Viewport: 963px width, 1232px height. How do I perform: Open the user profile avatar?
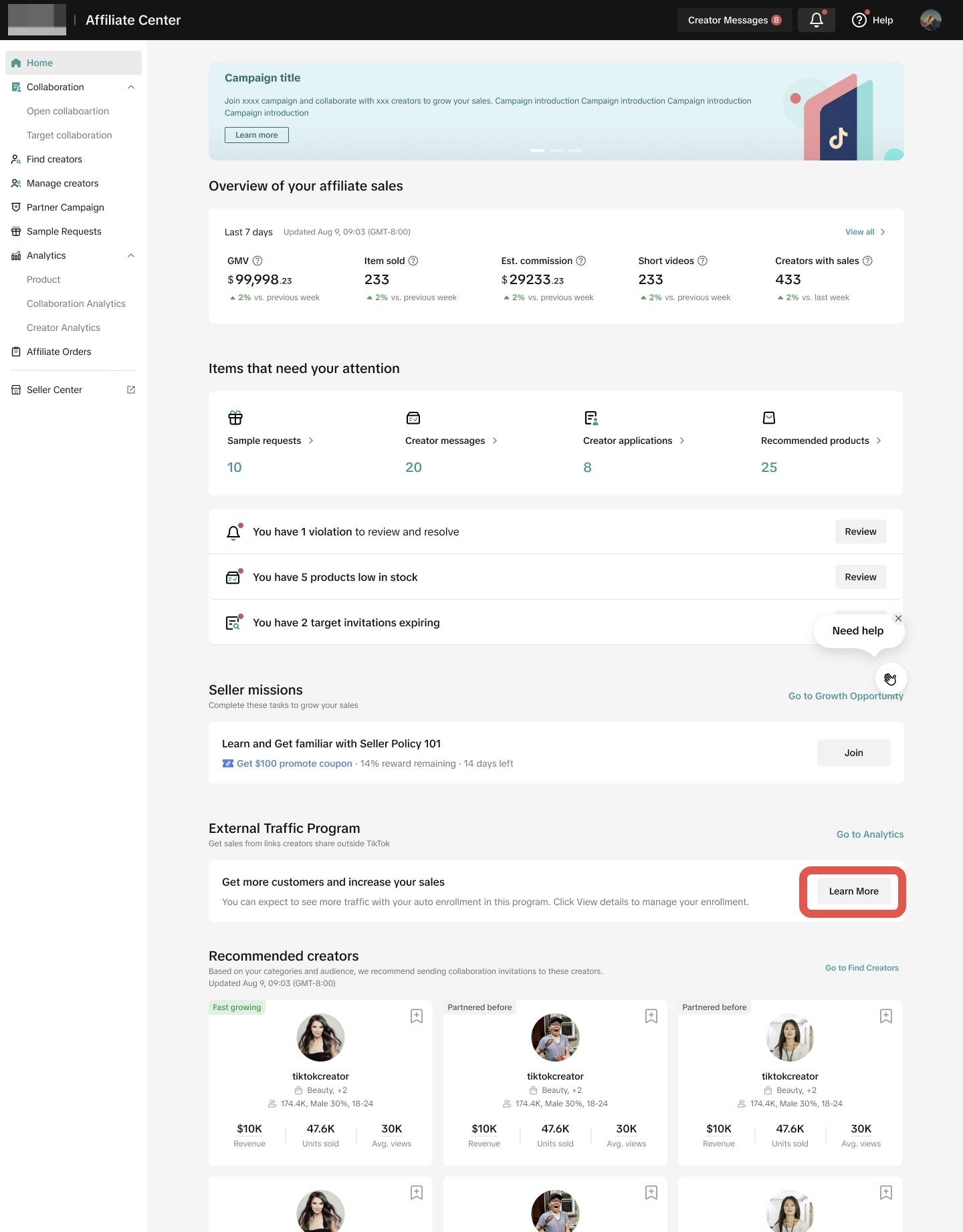point(930,20)
